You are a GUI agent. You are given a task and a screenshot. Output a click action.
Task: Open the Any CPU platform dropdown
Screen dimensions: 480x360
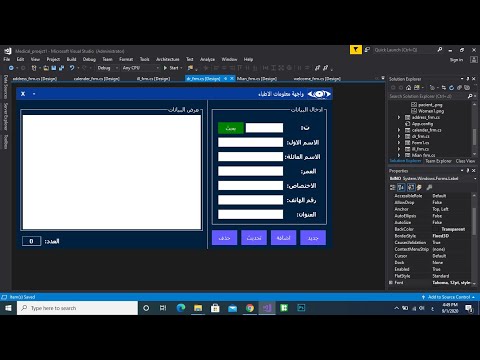[140, 68]
